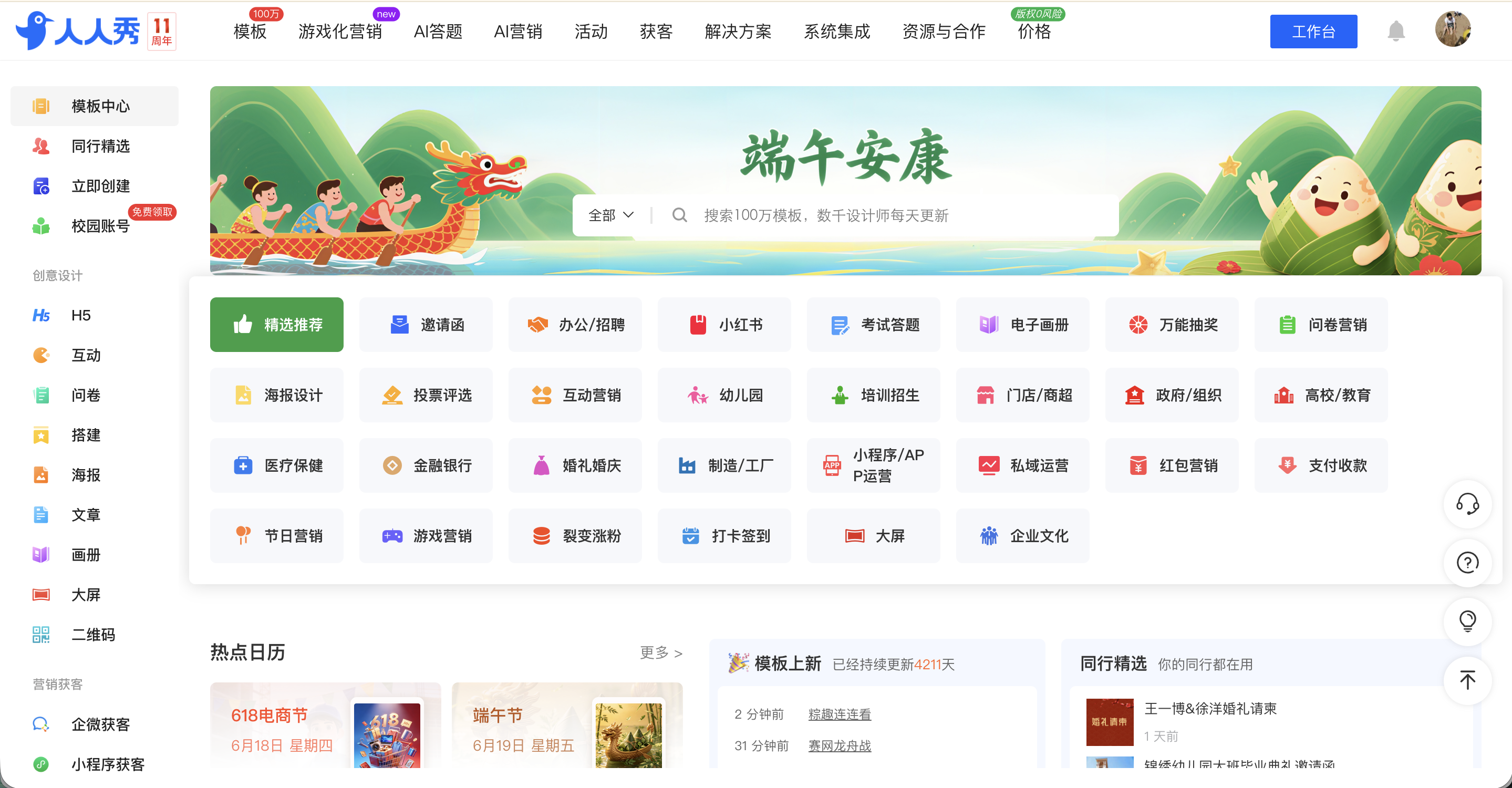Open the 粽趣连连看 template link
This screenshot has width=1512, height=788.
840,714
